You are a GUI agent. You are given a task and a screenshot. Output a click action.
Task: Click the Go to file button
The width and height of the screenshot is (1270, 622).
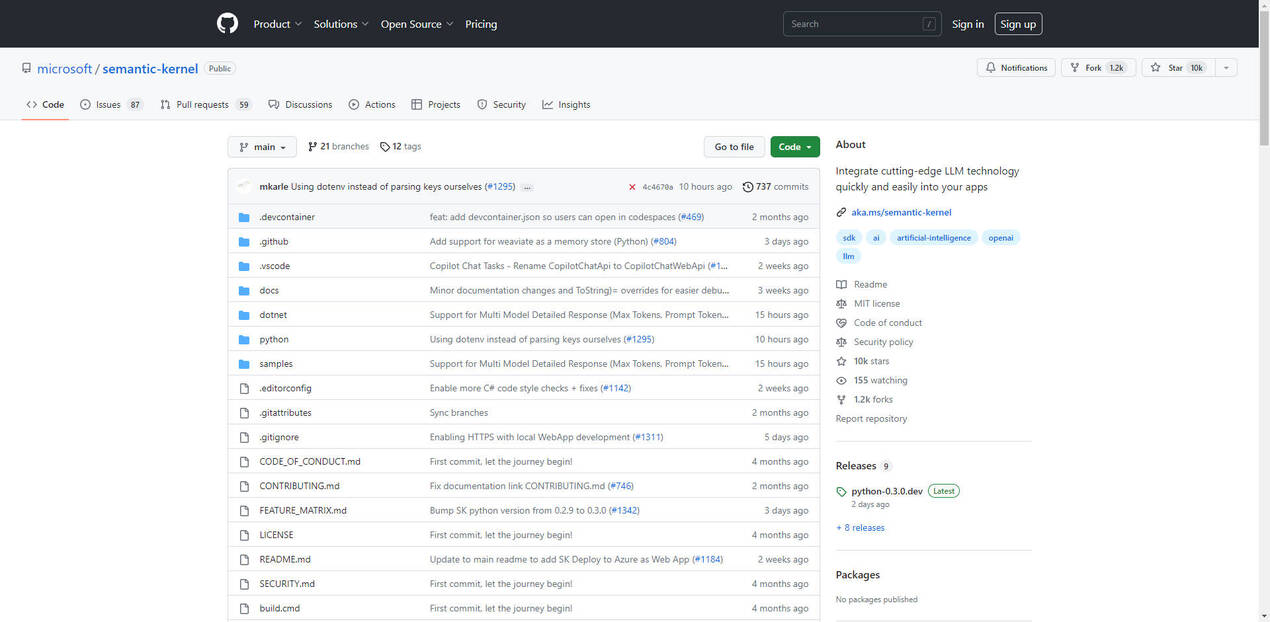click(734, 147)
